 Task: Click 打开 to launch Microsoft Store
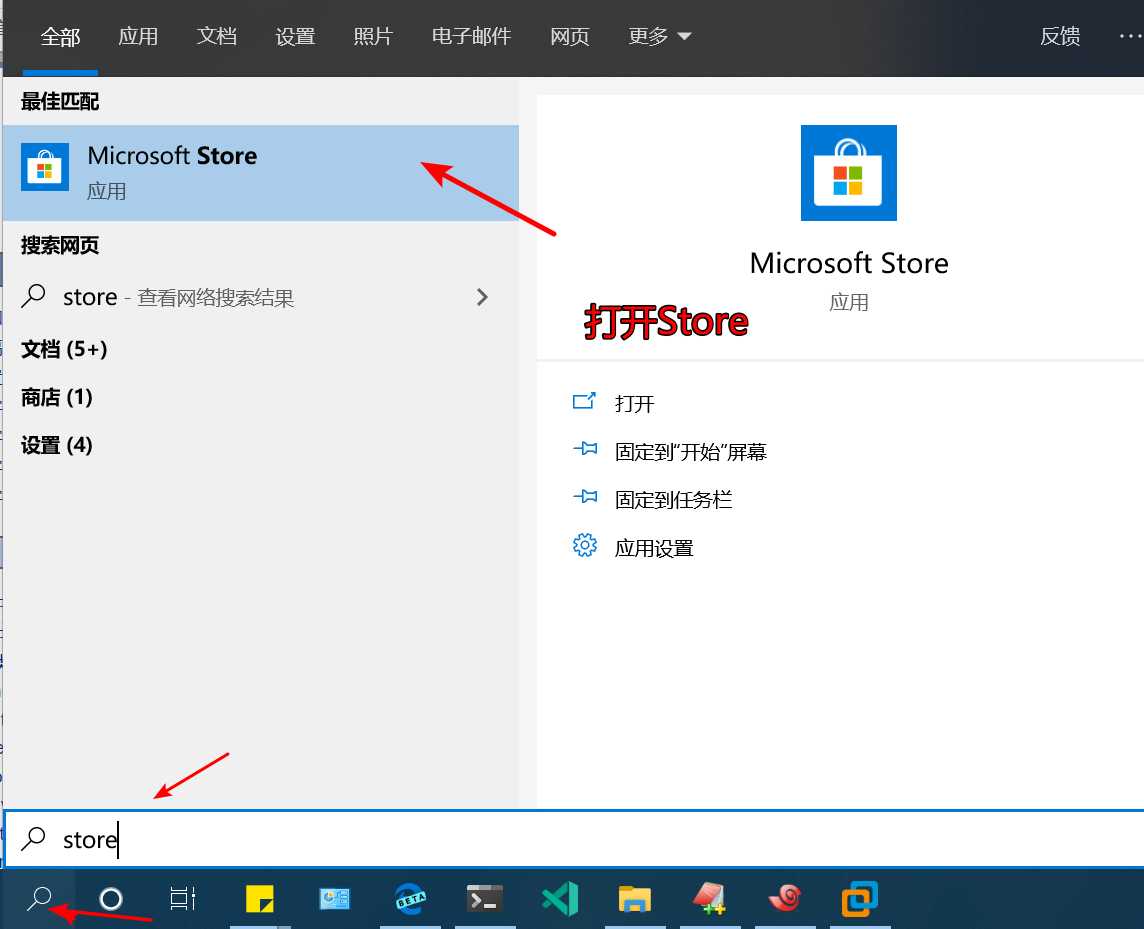[634, 404]
